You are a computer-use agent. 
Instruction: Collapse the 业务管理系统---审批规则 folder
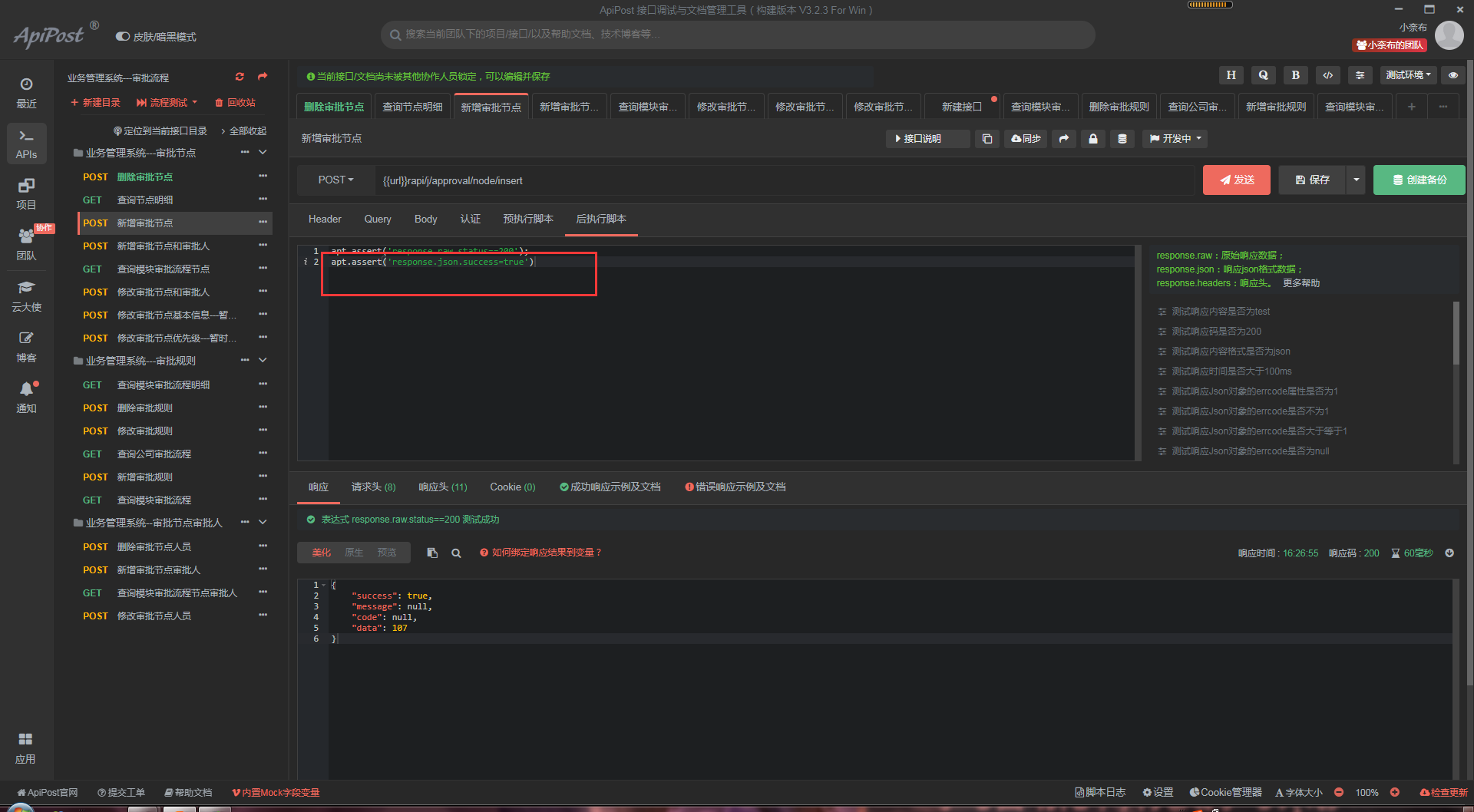coord(263,361)
